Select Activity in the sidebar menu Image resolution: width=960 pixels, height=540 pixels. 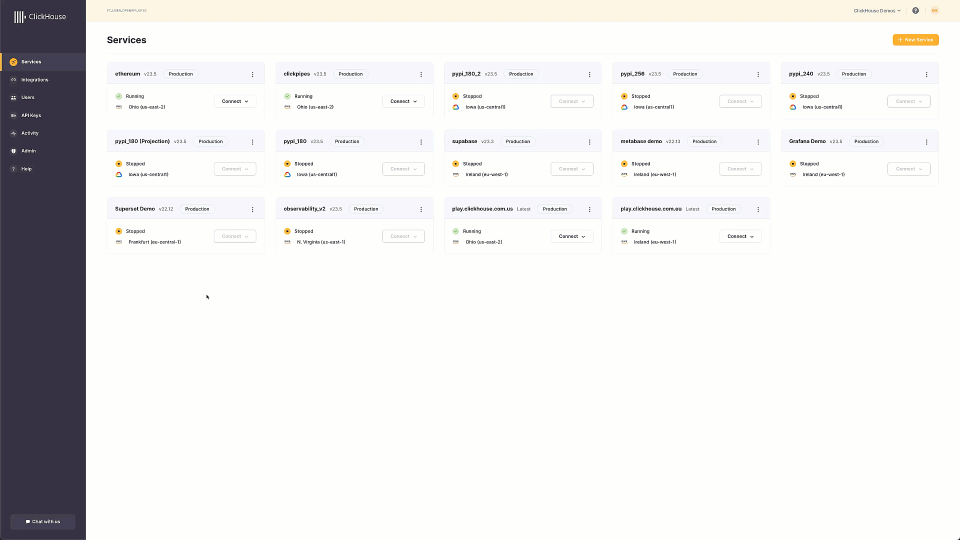pyautogui.click(x=30, y=133)
